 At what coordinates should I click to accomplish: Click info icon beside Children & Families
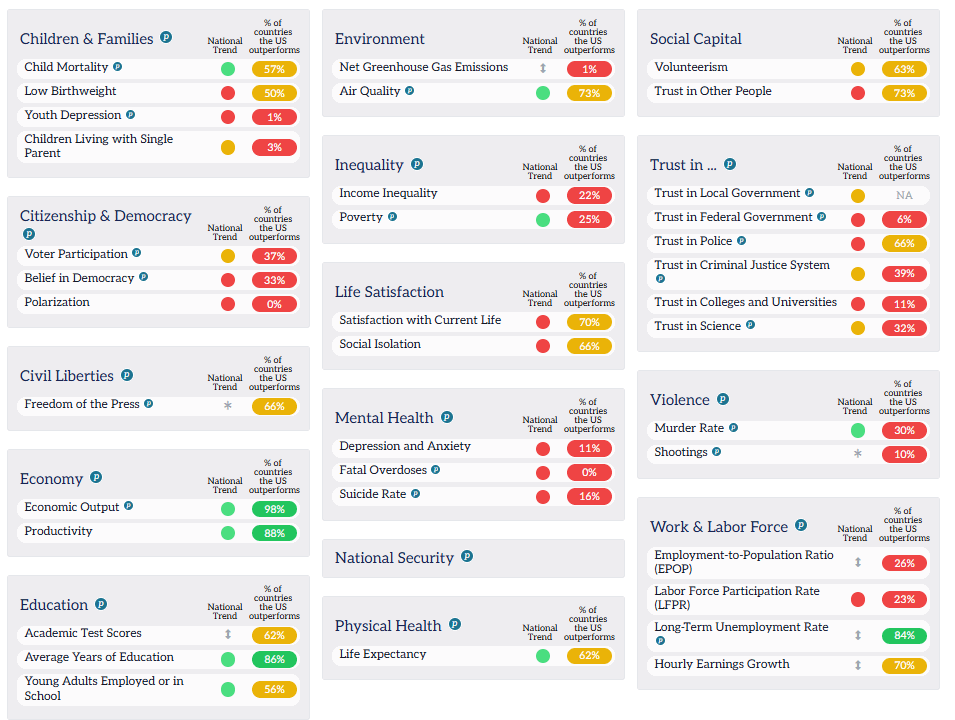click(x=166, y=37)
